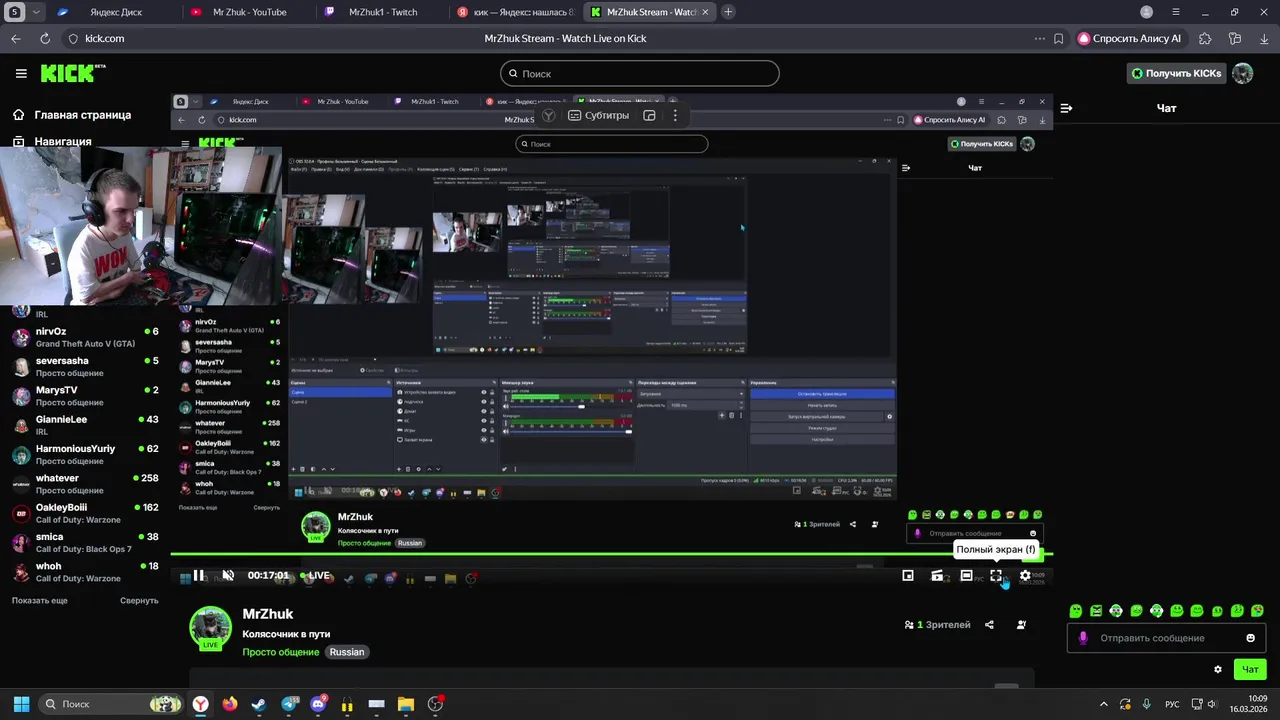This screenshot has height=720, width=1280.
Task: View the 1 Зрителей viewer count
Action: click(x=937, y=625)
